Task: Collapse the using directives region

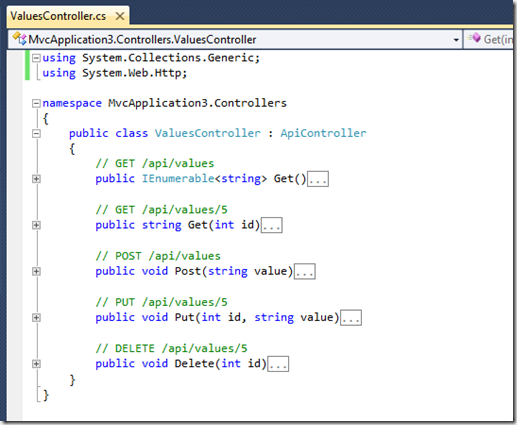Action: pos(36,58)
